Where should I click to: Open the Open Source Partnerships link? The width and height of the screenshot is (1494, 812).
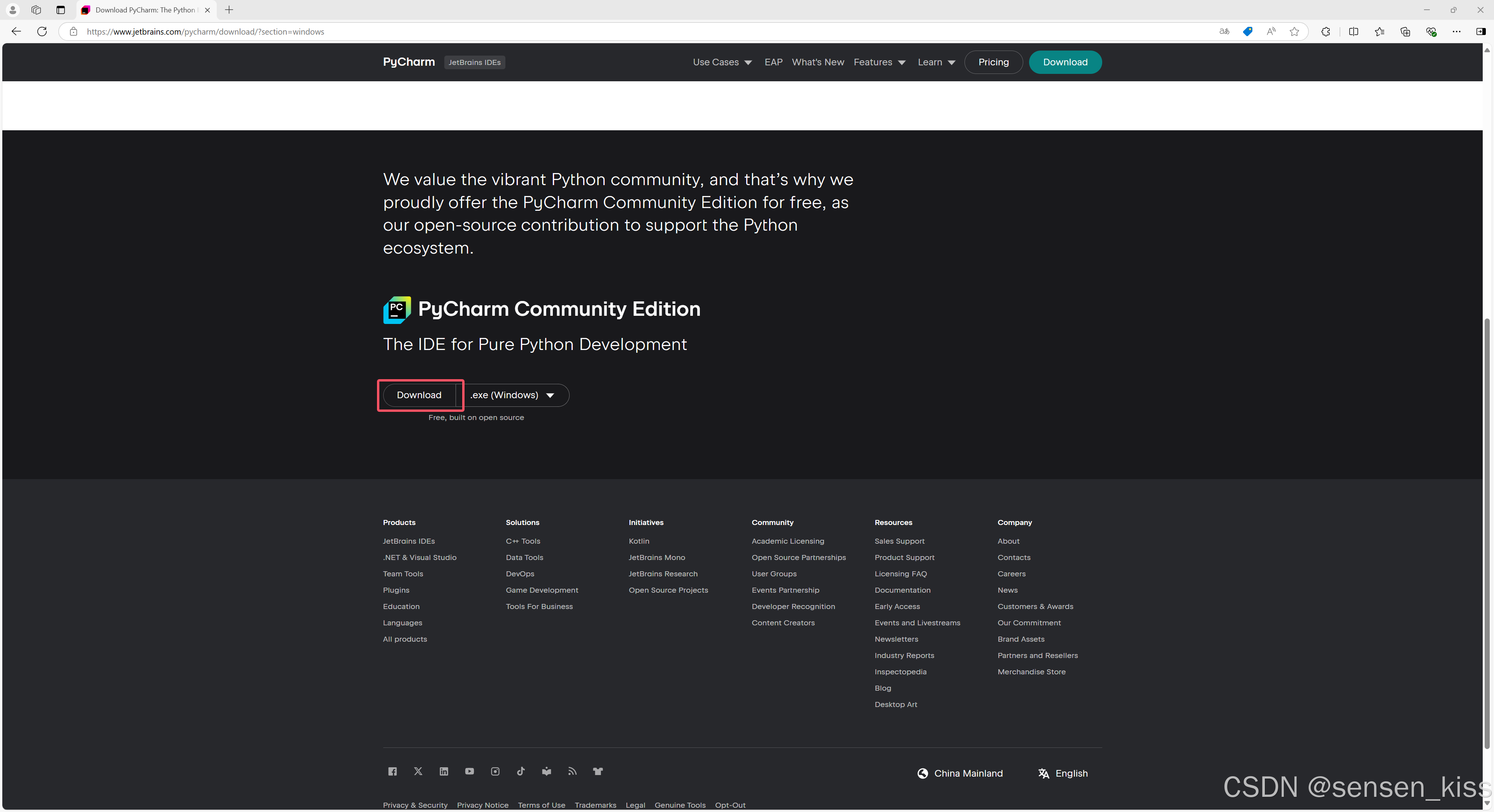pyautogui.click(x=799, y=557)
